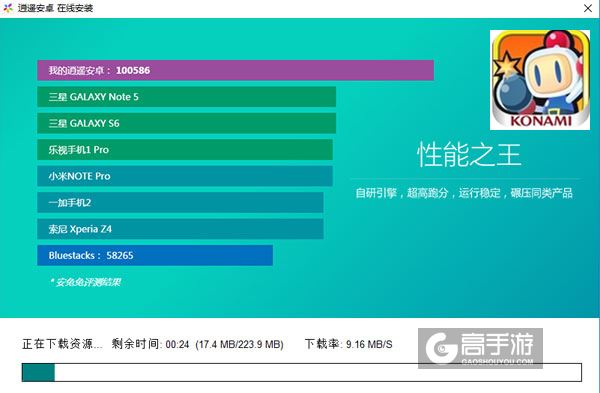This screenshot has width=600, height=393.
Task: Click the 正在下载资源 status text
Action: (62, 344)
